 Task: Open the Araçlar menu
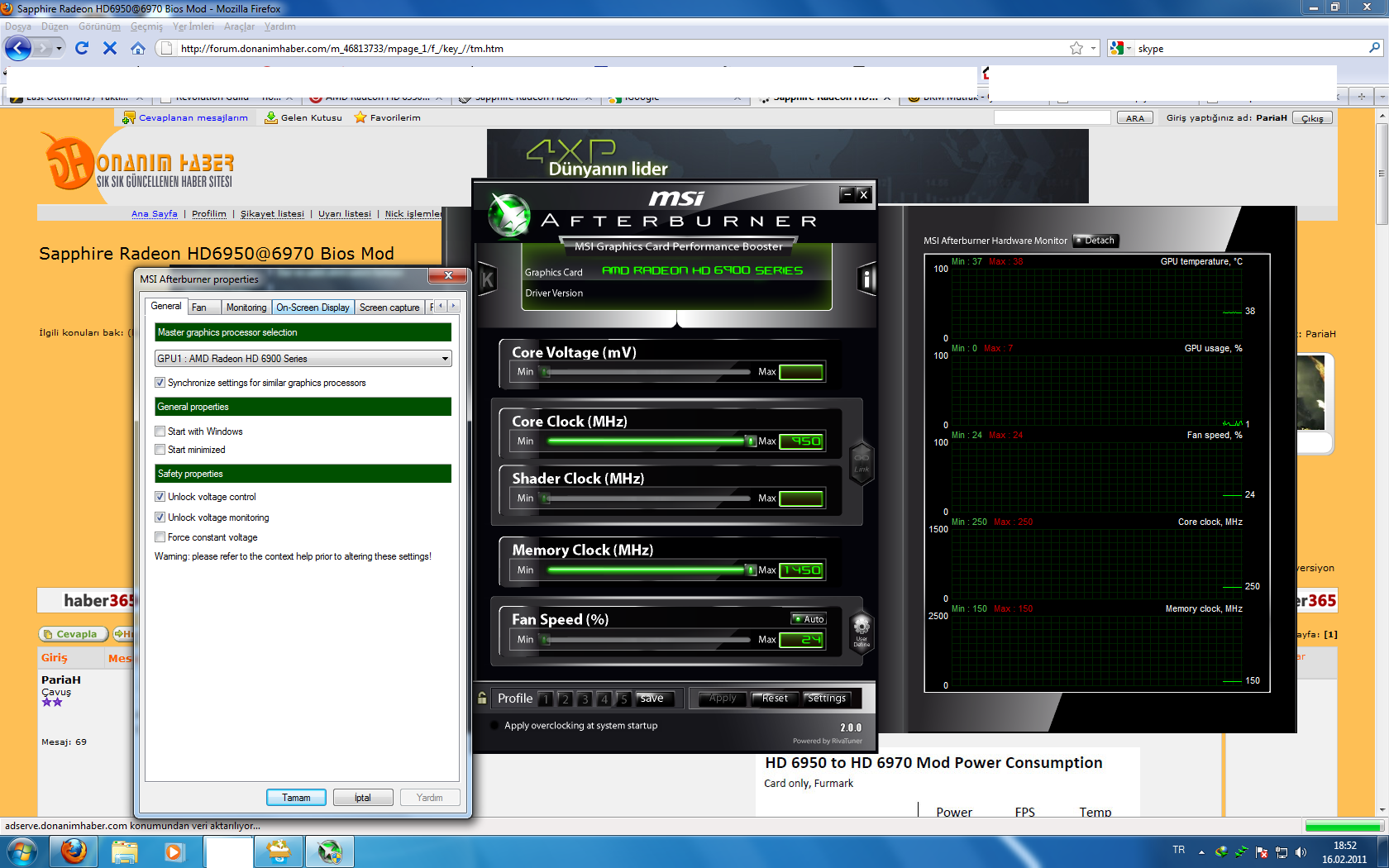coord(239,26)
